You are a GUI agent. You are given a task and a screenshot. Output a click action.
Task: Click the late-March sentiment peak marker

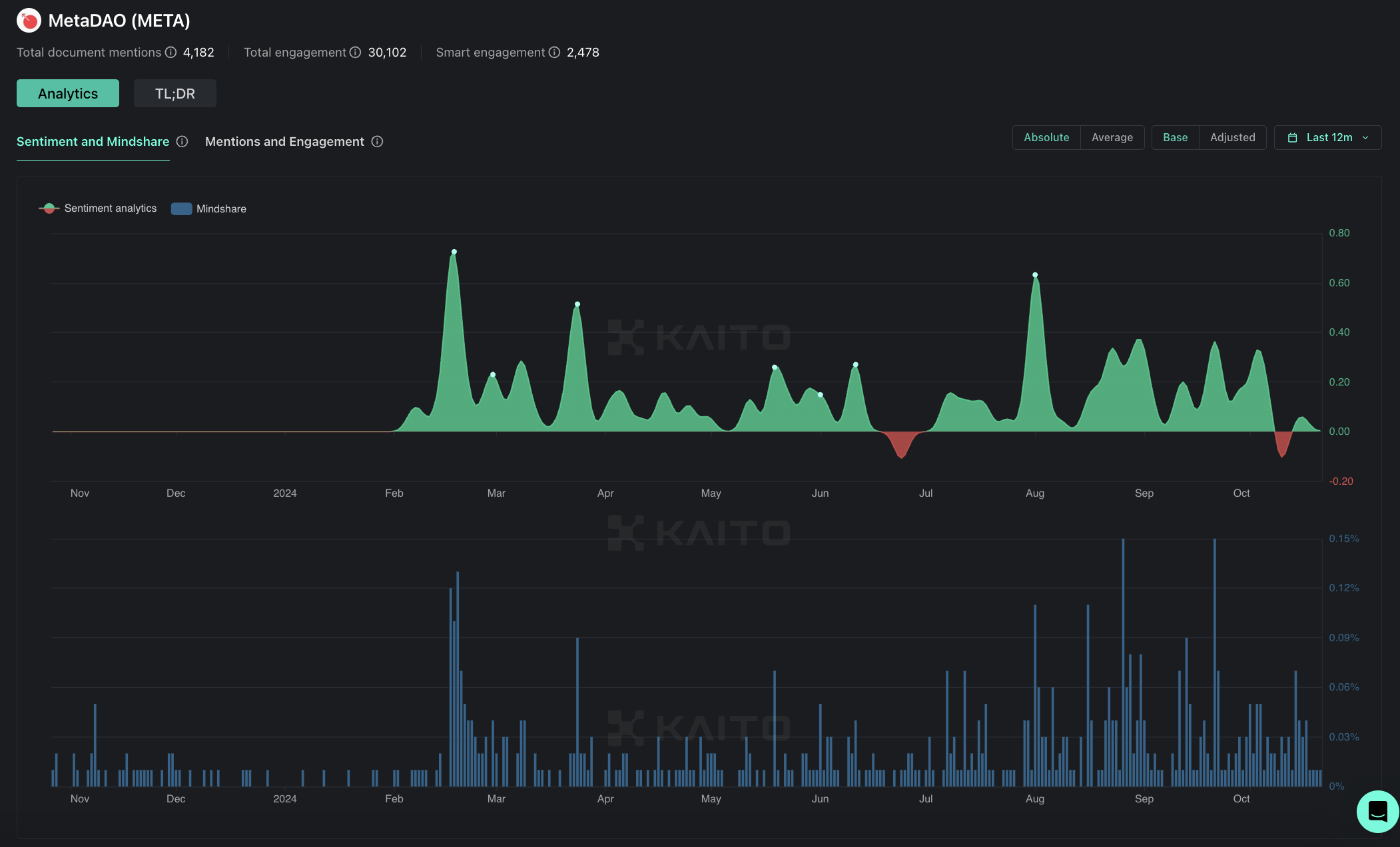point(577,304)
